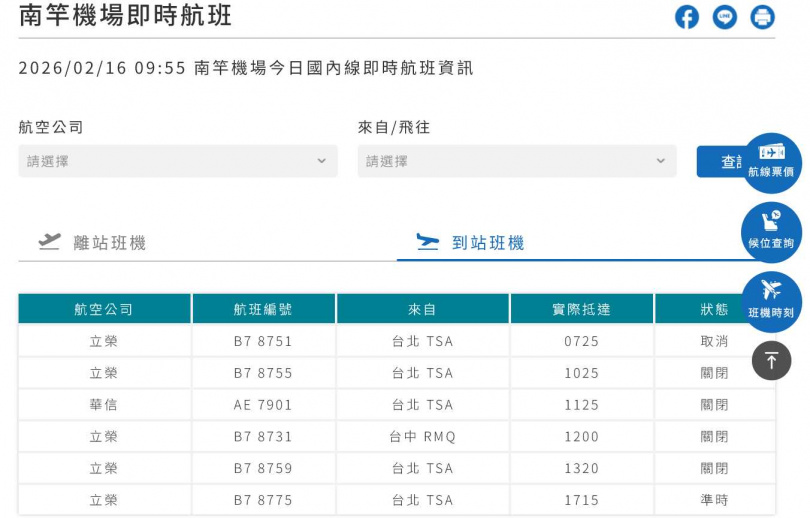Click the 來自 column header
Image resolution: width=810 pixels, height=518 pixels.
[423, 309]
